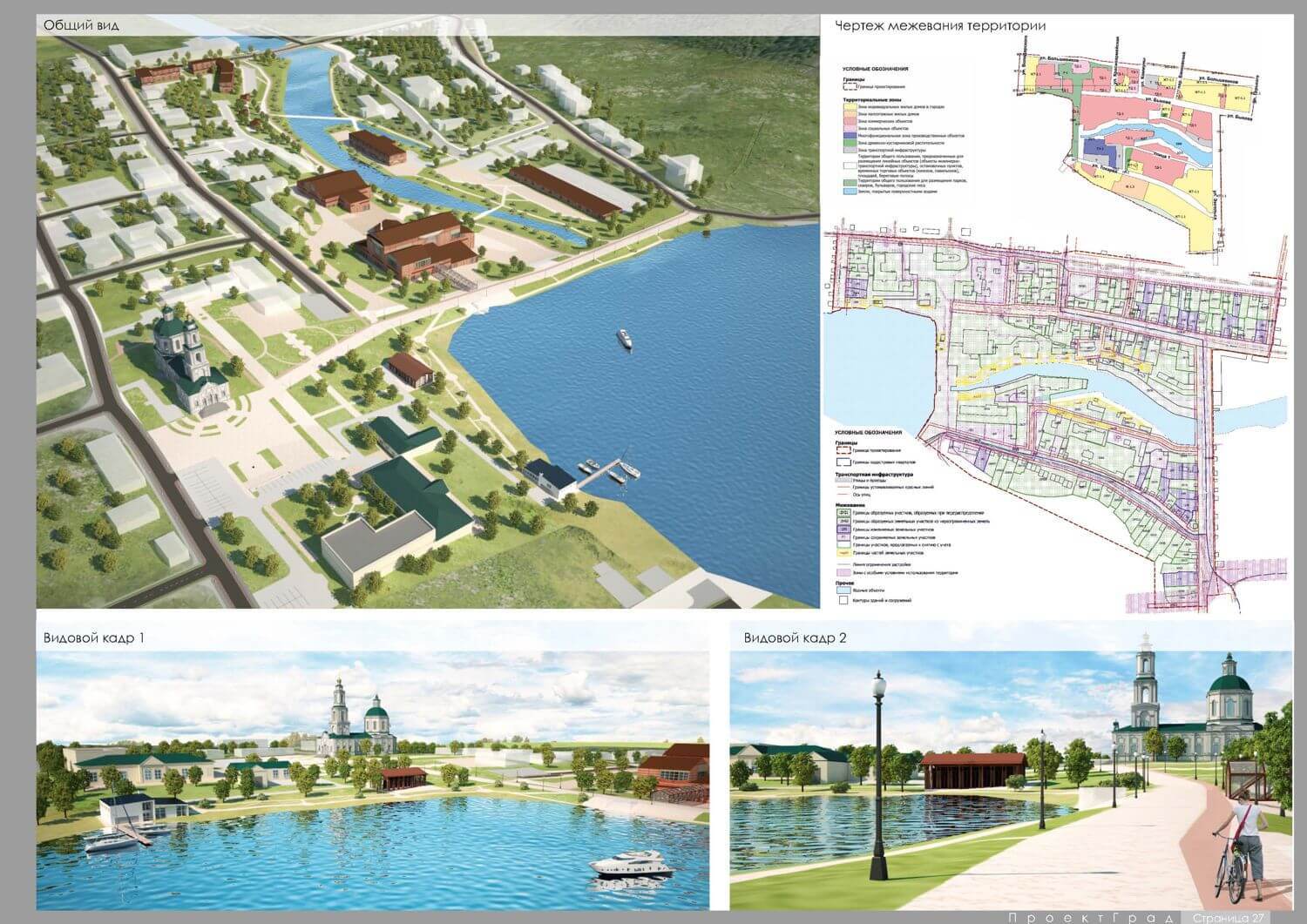Viewport: 1307px width, 924px height.
Task: Click the light blue surface water swatch
Action: [850, 192]
